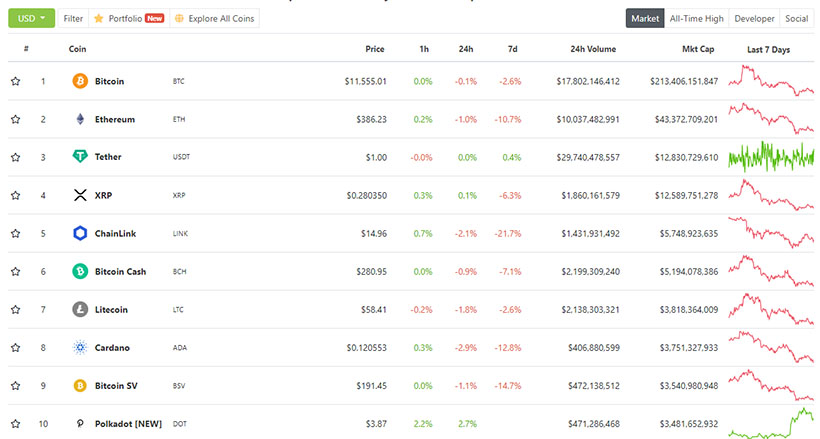Screen dimensions: 820x439
Task: Switch to the Developer tab
Action: (x=754, y=18)
